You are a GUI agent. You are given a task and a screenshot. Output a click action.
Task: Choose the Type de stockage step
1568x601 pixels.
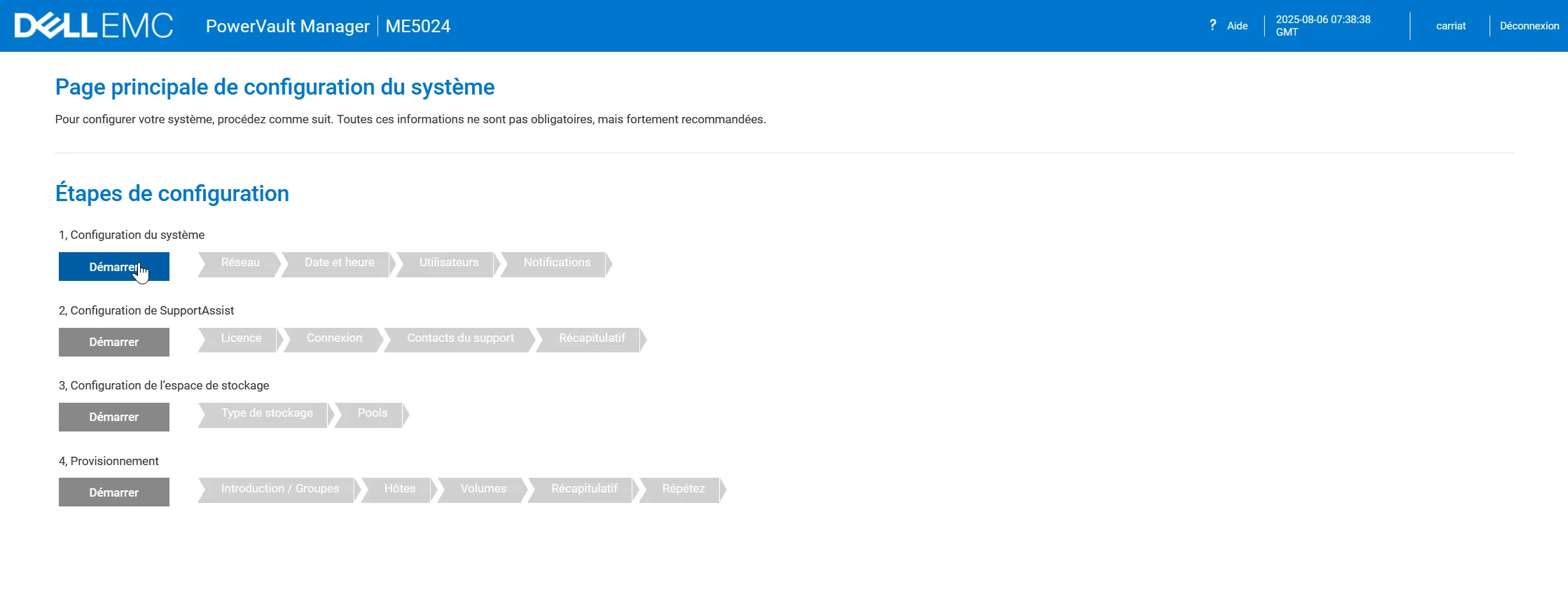267,413
